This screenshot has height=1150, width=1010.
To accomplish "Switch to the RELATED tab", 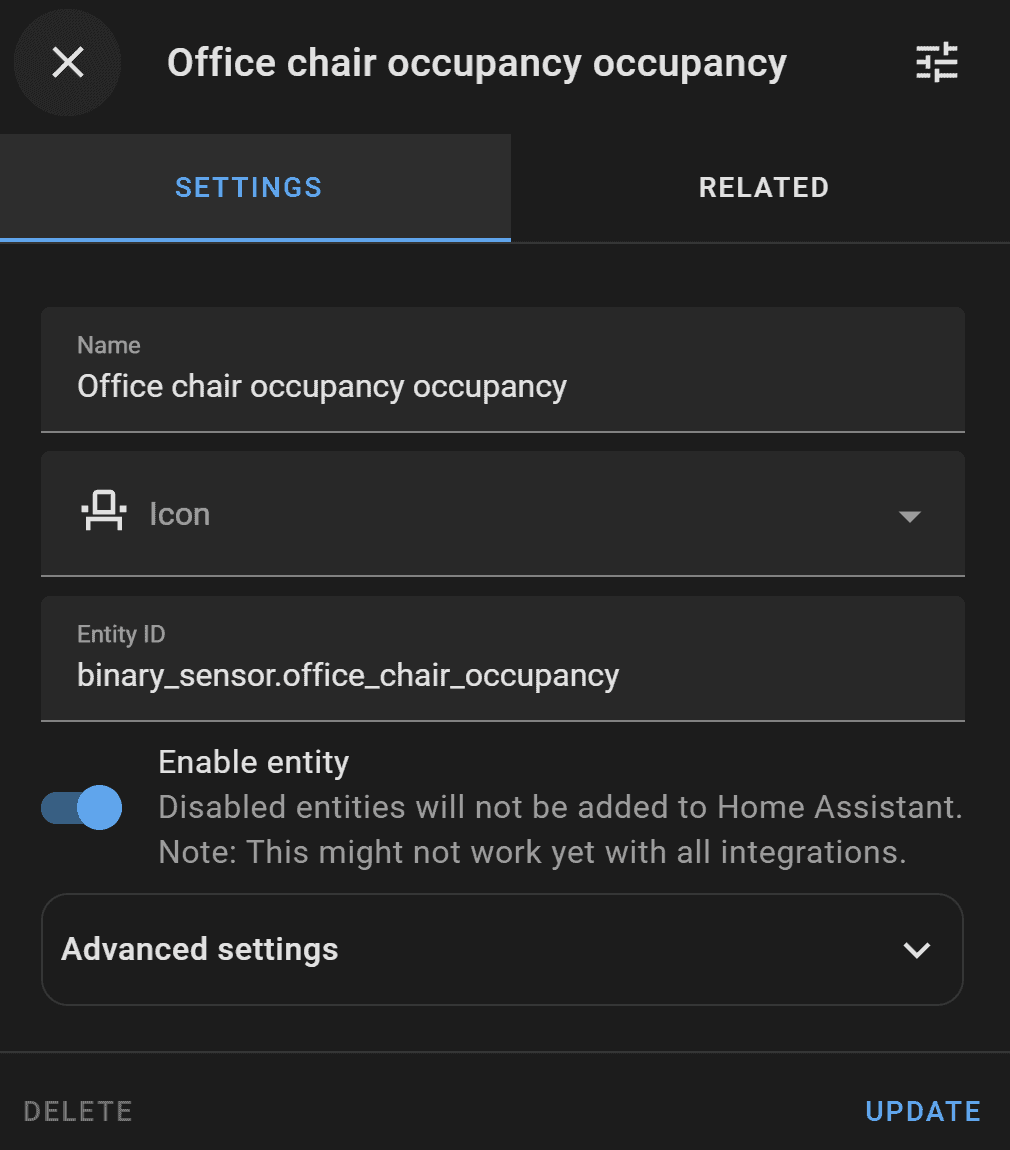I will click(763, 187).
